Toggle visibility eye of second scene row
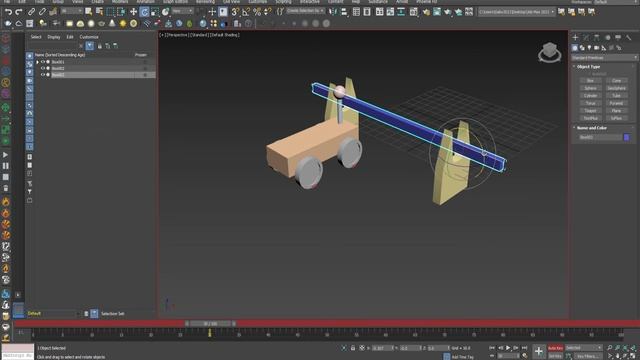This screenshot has height=360, width=640. (42, 69)
